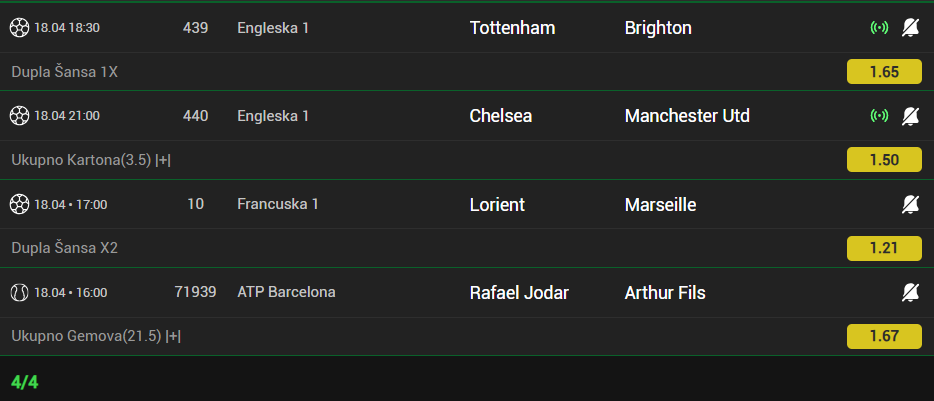Click the football icon for Lorient match
Screen dimensions: 934x401
click(20, 205)
